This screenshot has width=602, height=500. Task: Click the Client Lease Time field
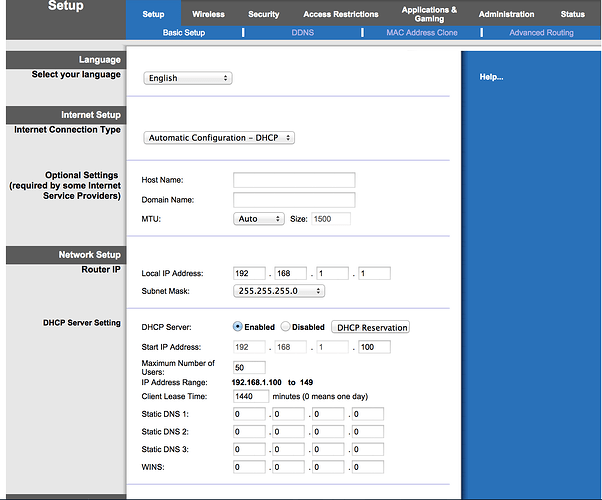(251, 396)
